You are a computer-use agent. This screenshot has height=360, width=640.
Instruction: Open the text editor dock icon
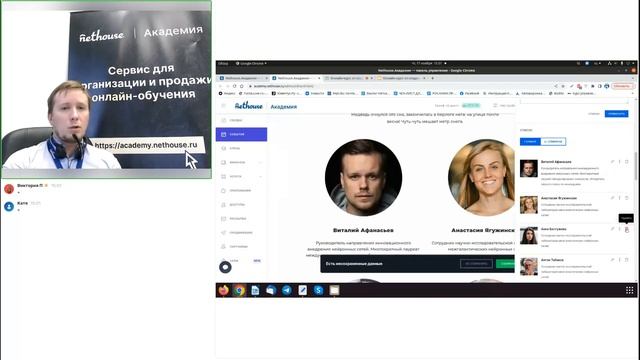click(x=302, y=290)
